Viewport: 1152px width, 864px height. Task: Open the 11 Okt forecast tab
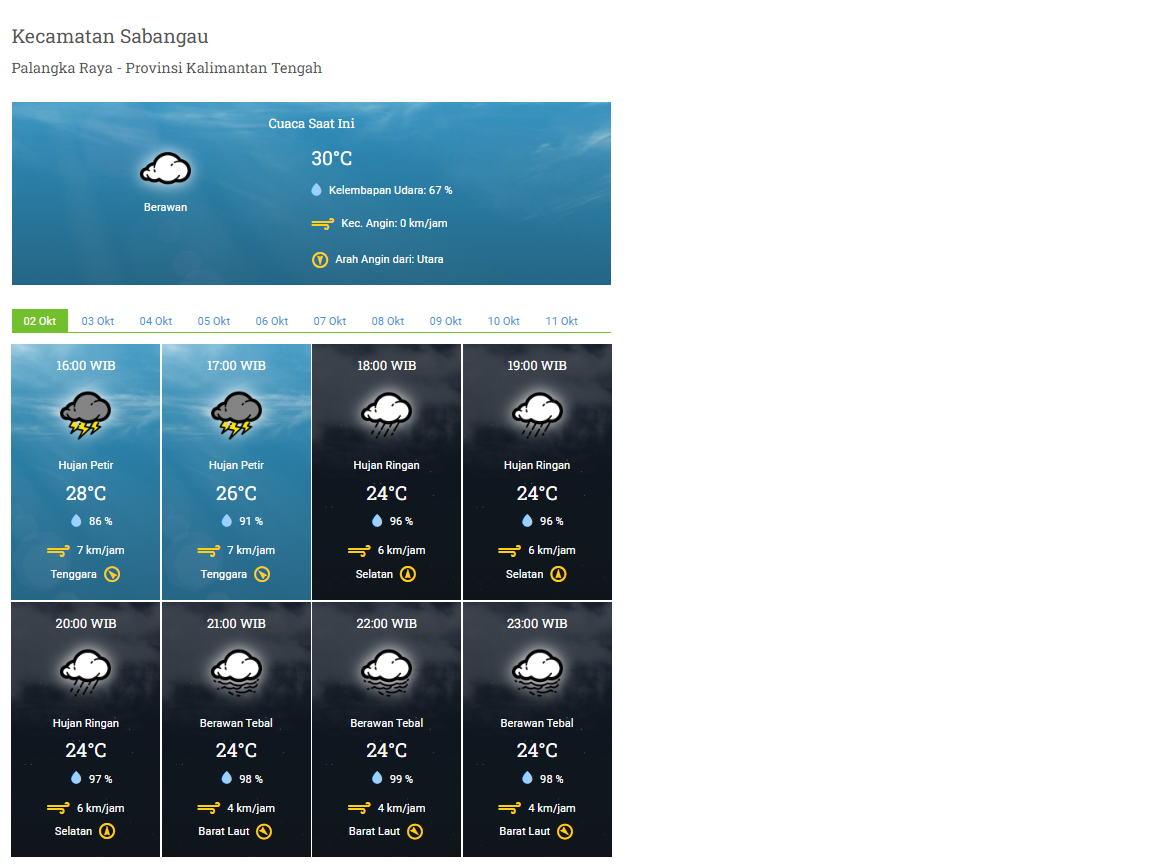(x=561, y=321)
